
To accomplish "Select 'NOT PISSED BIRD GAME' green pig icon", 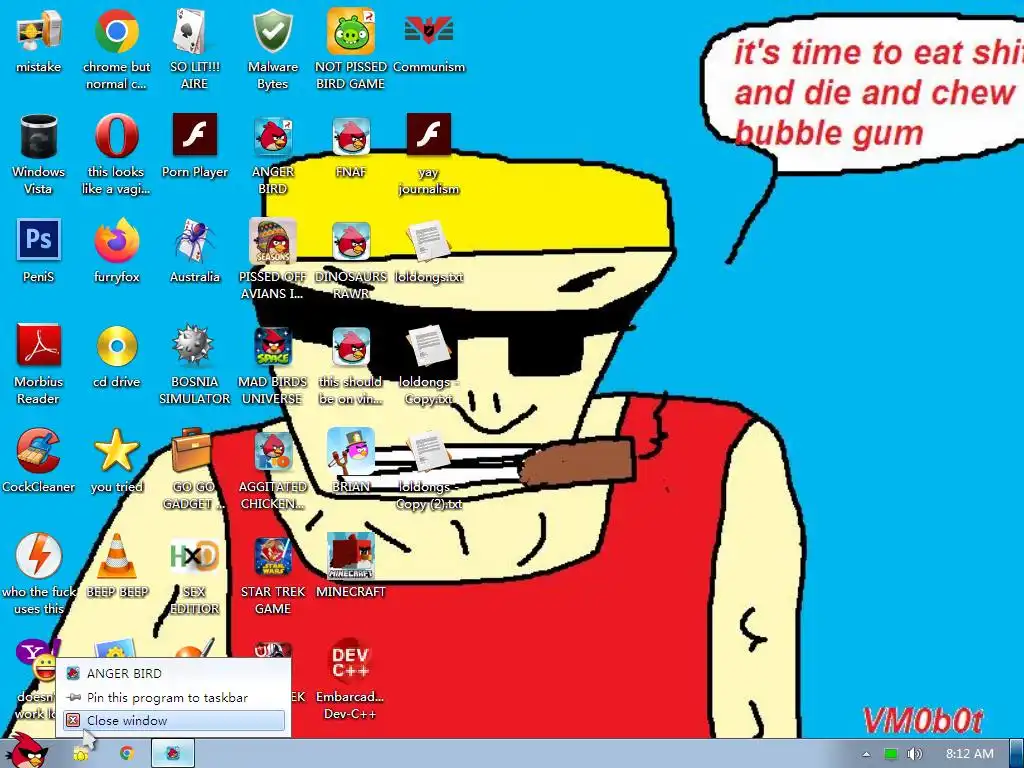I will 351,49.
